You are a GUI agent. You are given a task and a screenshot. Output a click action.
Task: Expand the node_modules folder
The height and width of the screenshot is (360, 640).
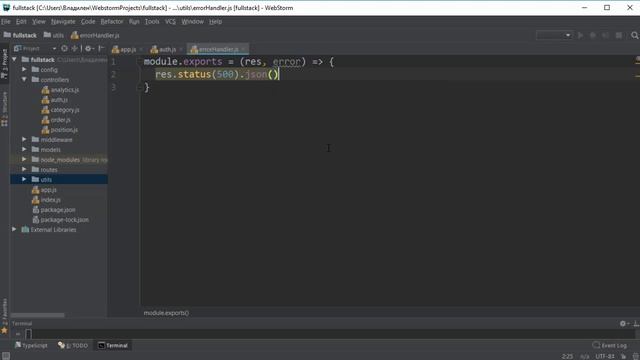click(24, 160)
